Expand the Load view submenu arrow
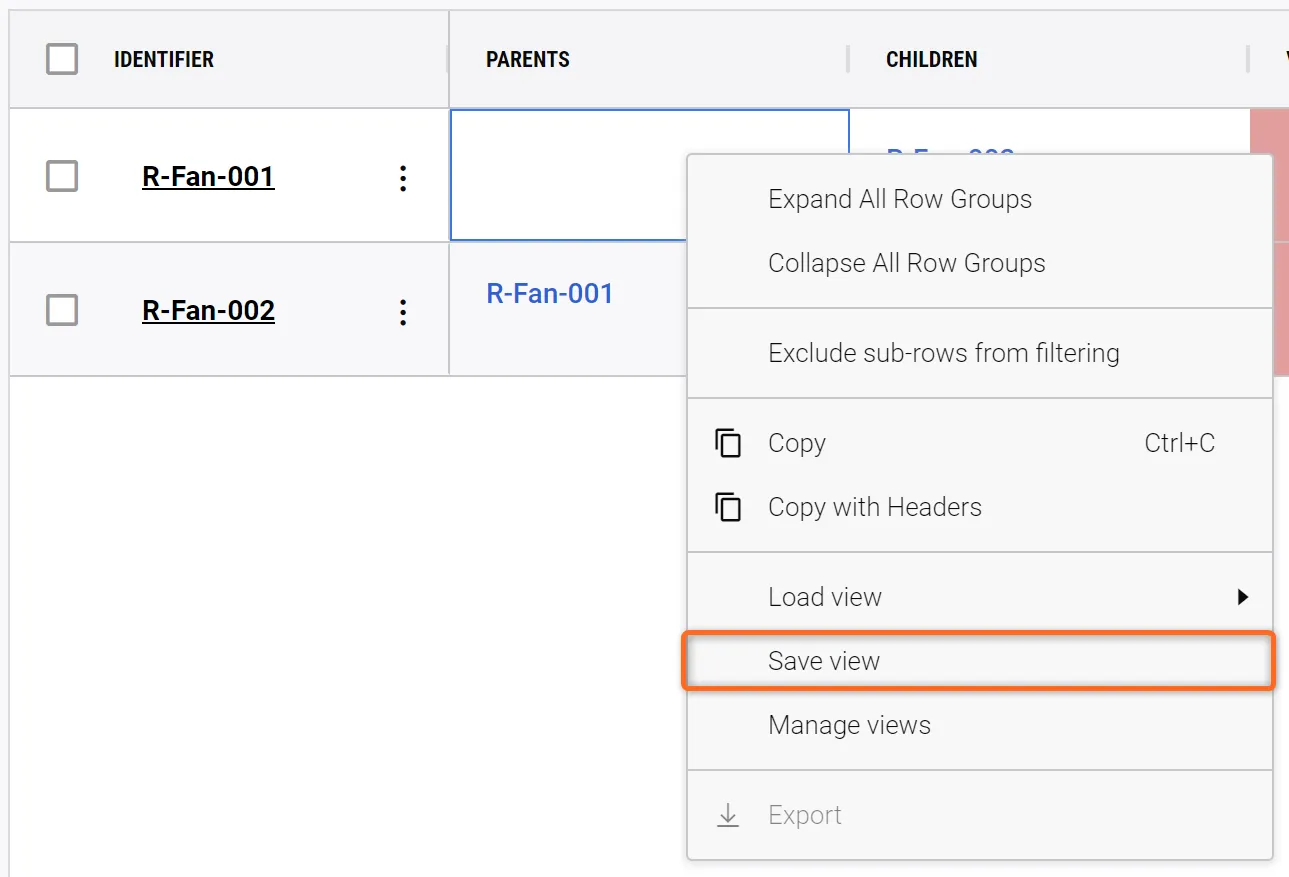This screenshot has height=877, width=1289. 1242,597
